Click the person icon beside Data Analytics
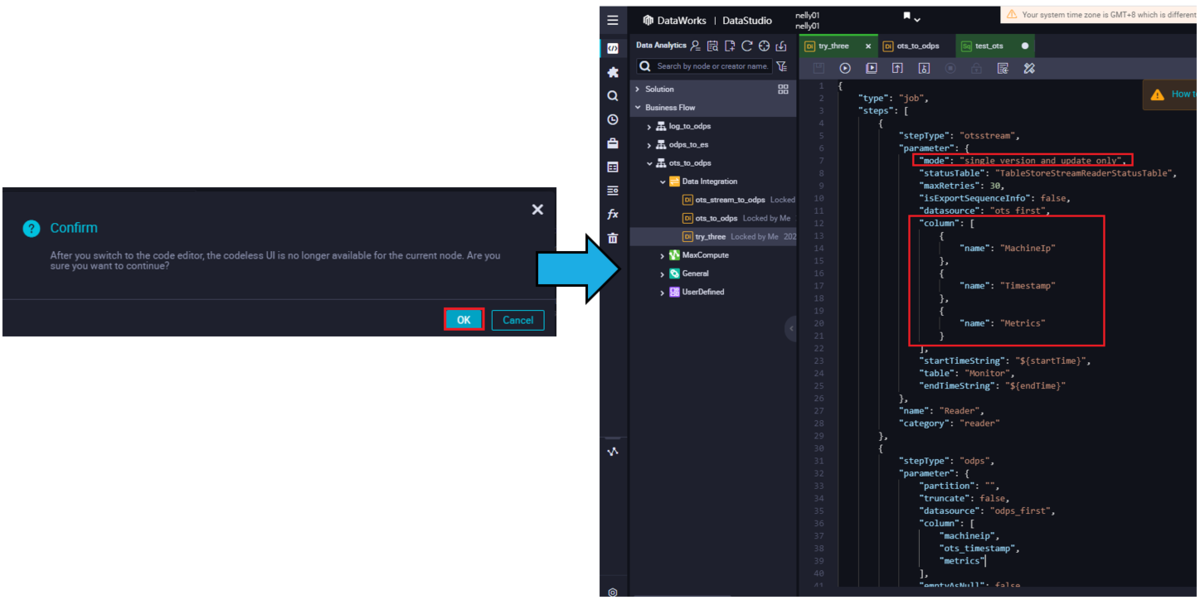The height and width of the screenshot is (600, 1200). pos(695,46)
